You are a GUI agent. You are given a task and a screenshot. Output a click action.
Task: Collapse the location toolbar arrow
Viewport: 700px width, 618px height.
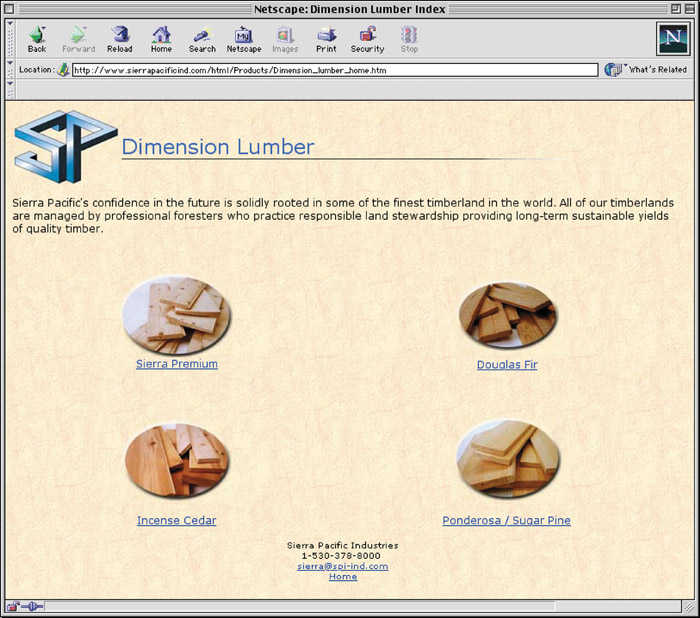[10, 63]
